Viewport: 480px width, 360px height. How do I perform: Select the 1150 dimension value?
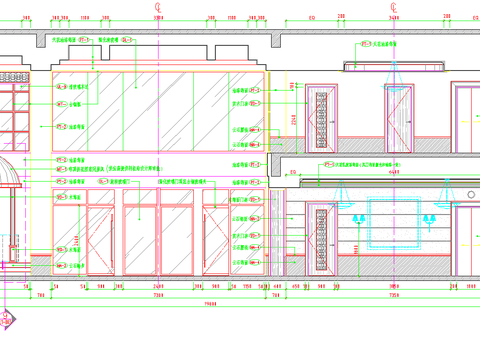247,286
